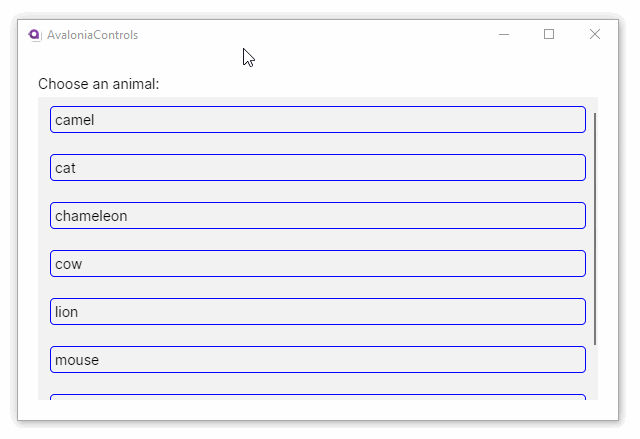Viewport: 640px width, 439px height.
Task: Click the 'Choose an animal:' label
Action: (x=98, y=84)
